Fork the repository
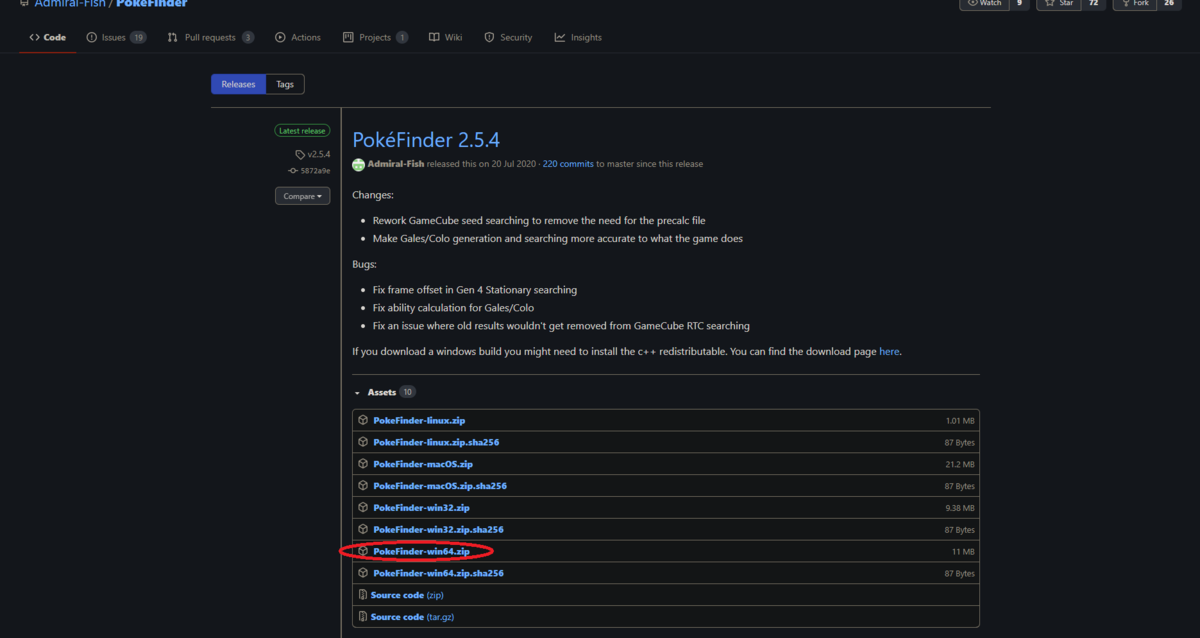The width and height of the screenshot is (1200, 638). 1134,4
